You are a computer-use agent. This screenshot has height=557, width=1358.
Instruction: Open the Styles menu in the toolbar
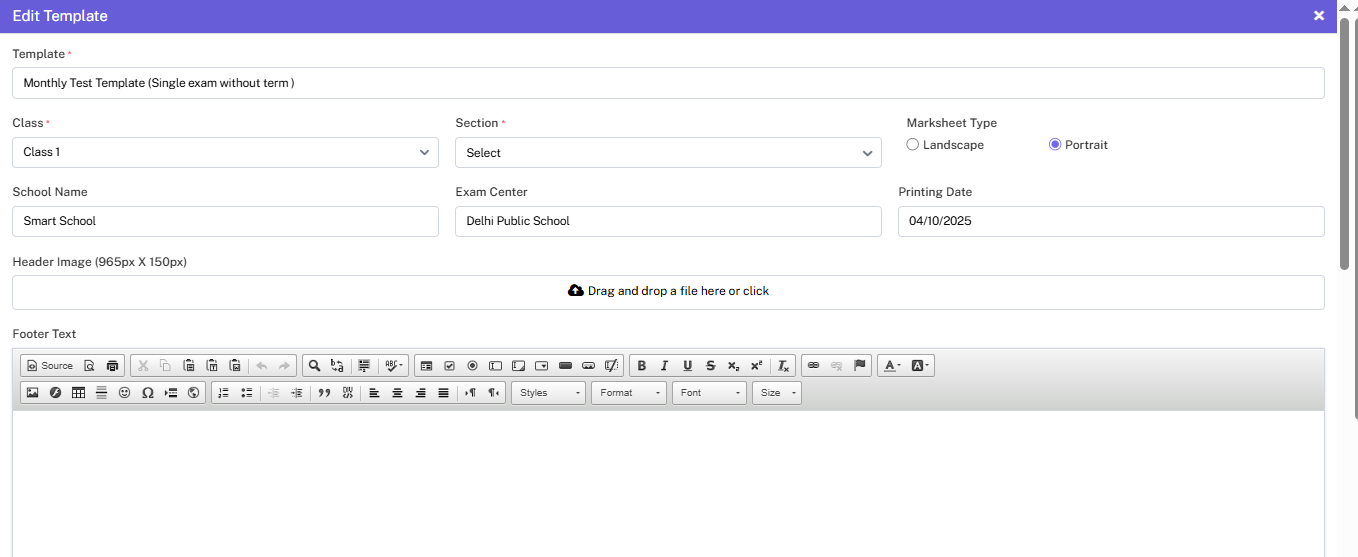click(548, 393)
